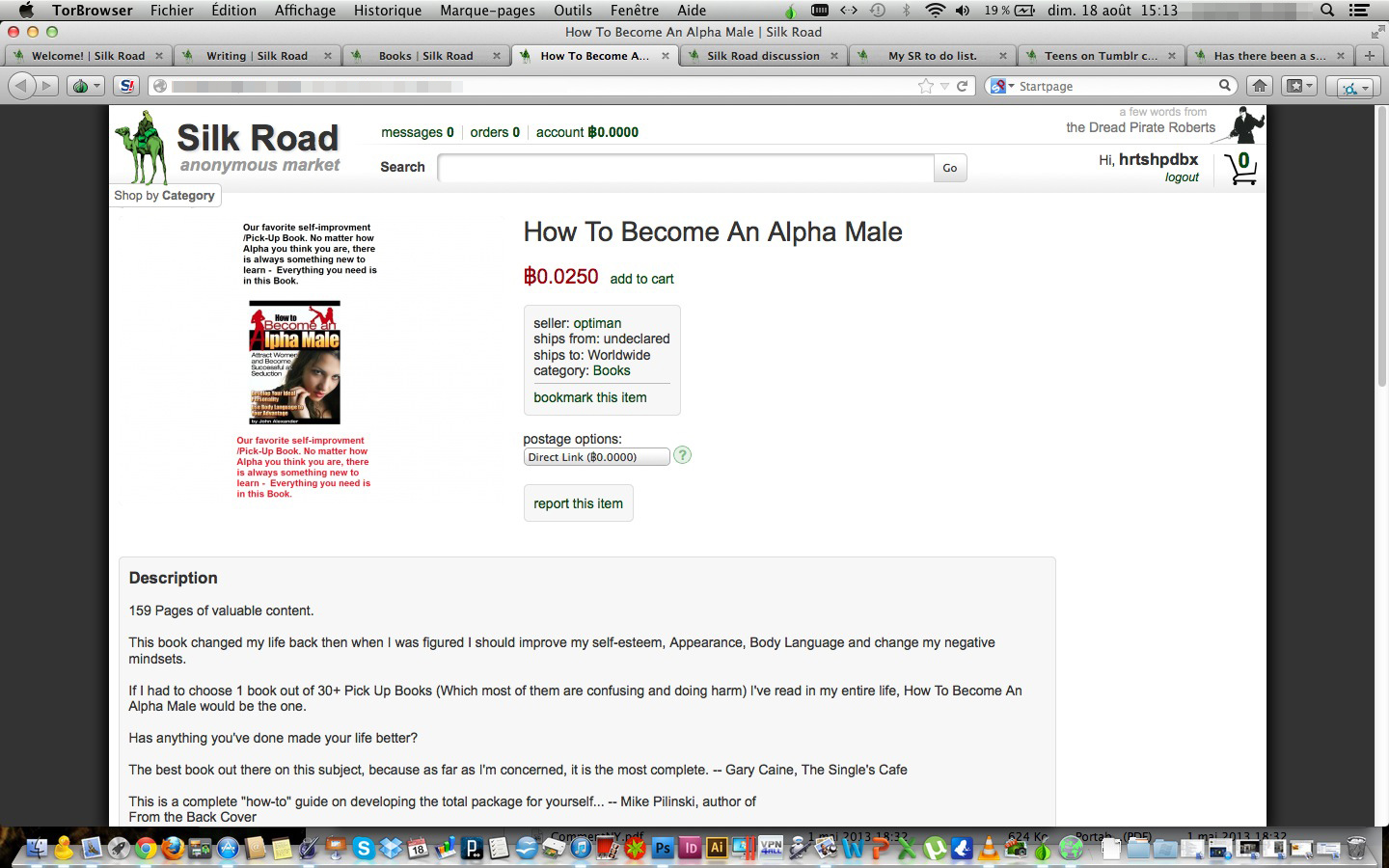1389x868 pixels.
Task: Go back with the browser Back button
Action: 21,86
